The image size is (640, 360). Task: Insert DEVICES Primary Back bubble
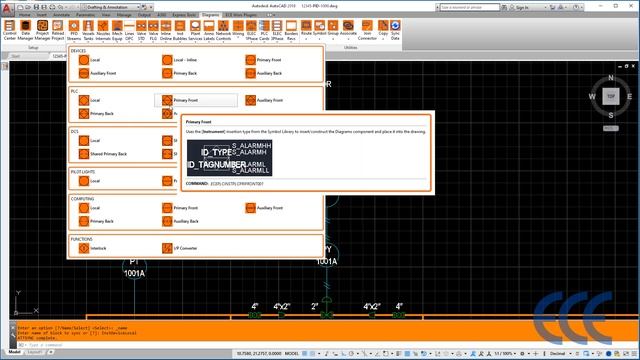[x=180, y=73]
